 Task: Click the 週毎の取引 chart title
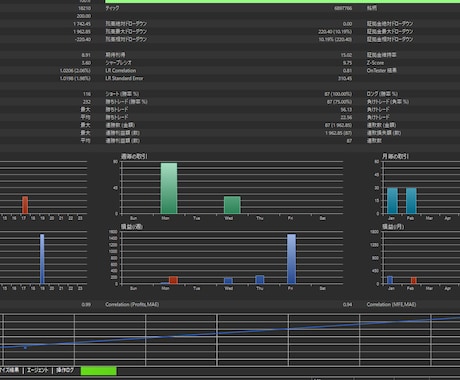(134, 156)
